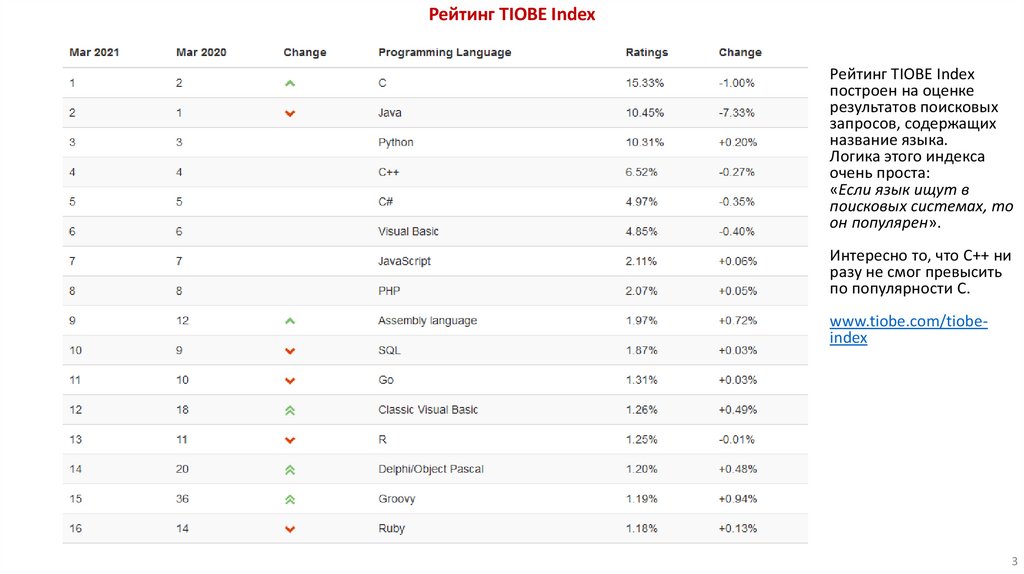
Task: Click the double up arrow beside Groovy
Action: coord(290,499)
